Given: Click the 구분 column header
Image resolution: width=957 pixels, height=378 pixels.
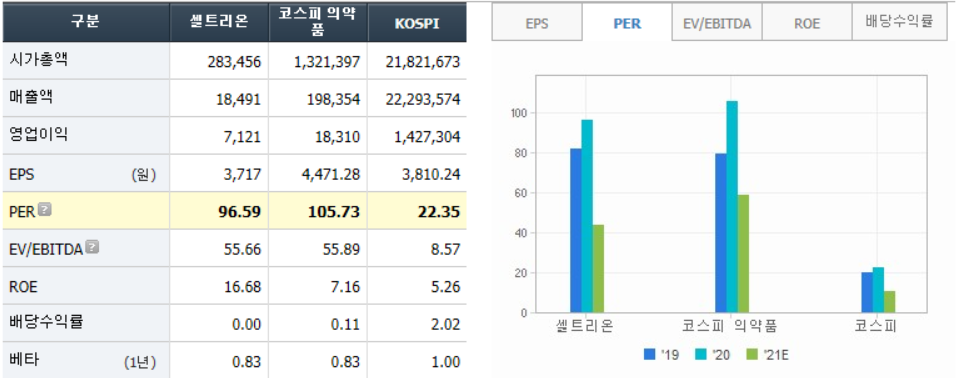Looking at the screenshot, I should click(x=86, y=22).
